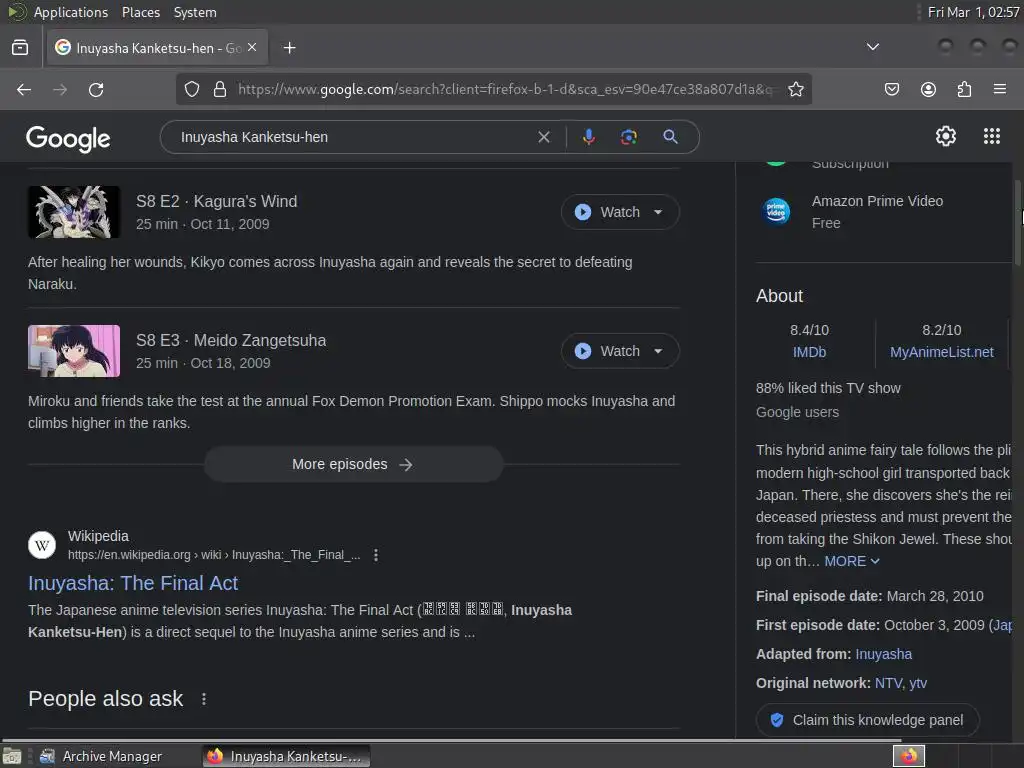Follow the Inuyasha adapted-from link
Viewport: 1024px width, 768px height.
click(x=883, y=654)
